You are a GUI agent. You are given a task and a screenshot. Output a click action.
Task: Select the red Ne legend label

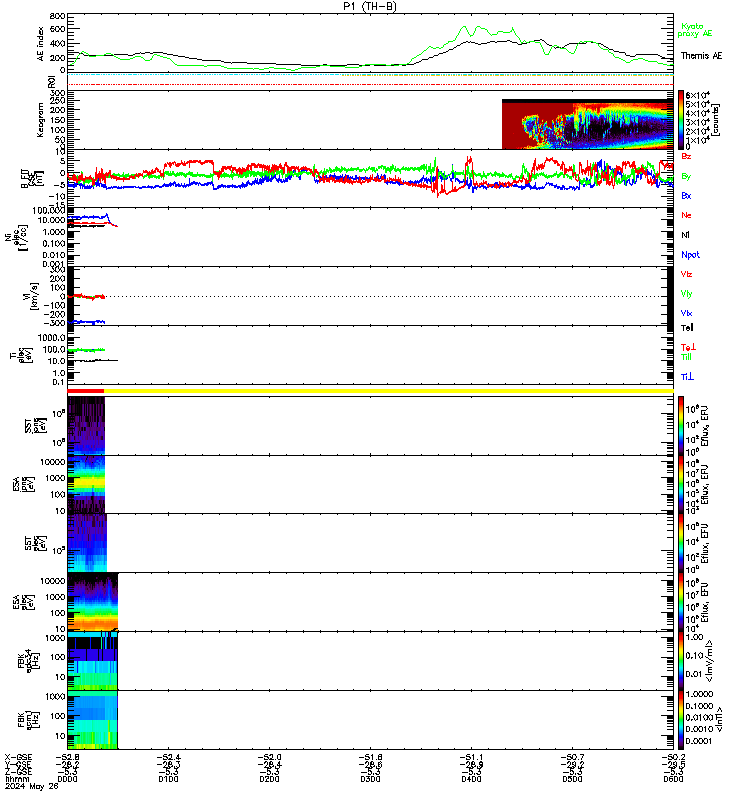click(x=686, y=215)
